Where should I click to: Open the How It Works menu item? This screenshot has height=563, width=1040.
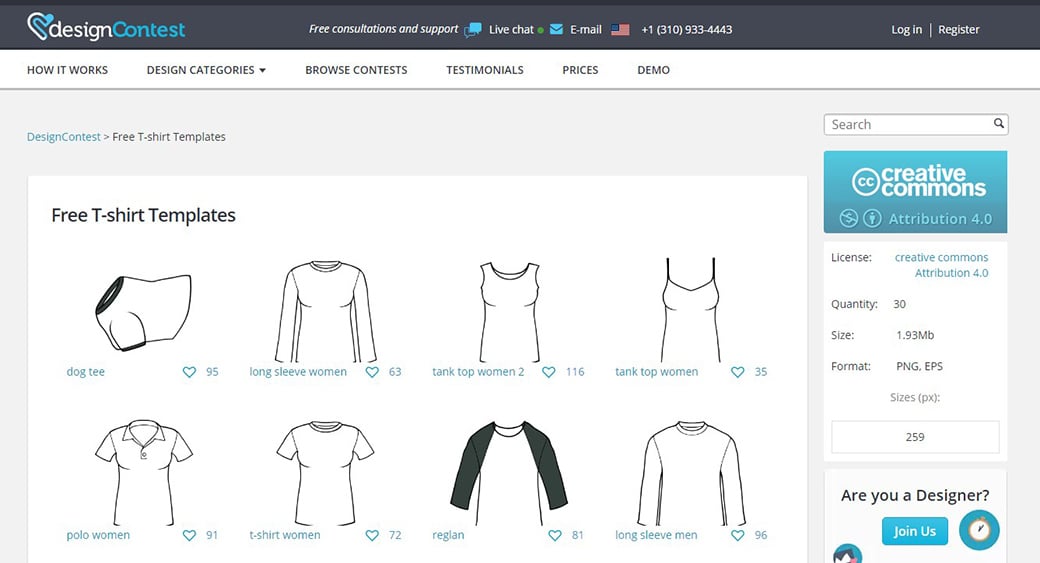click(67, 70)
